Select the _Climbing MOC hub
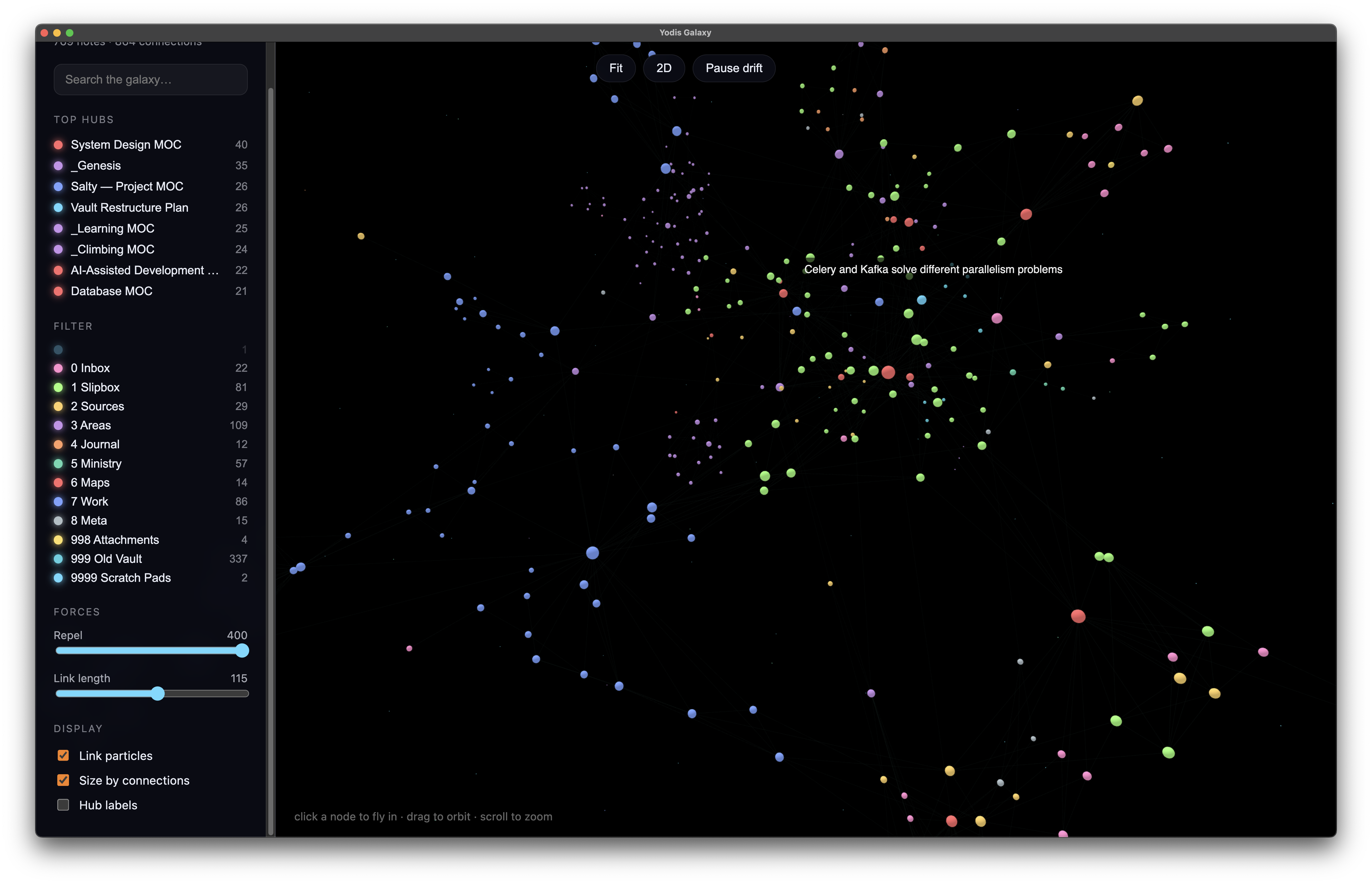Screen dimensions: 1372x884 click(150, 250)
